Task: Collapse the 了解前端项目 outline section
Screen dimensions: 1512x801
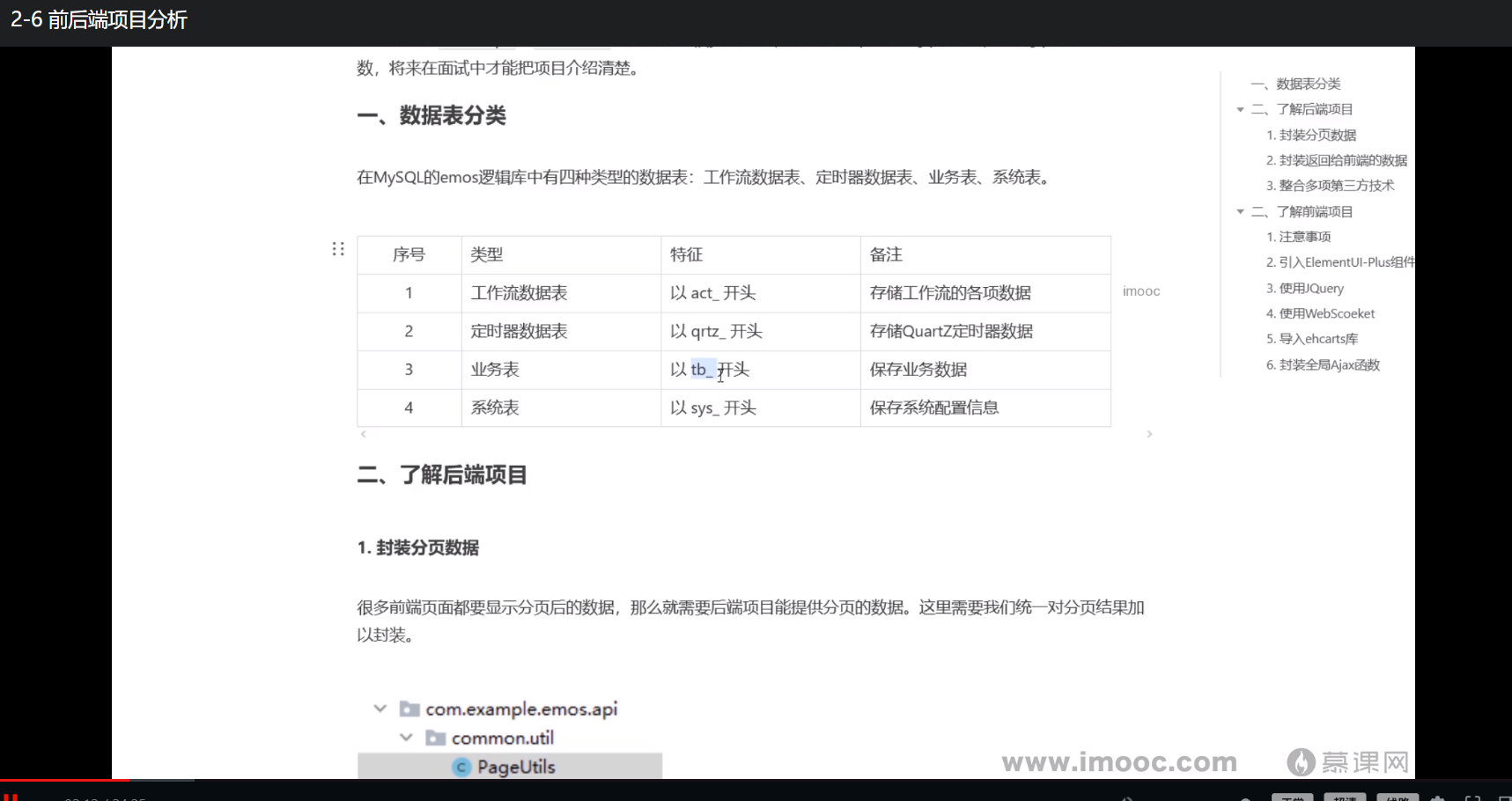Action: point(1241,211)
